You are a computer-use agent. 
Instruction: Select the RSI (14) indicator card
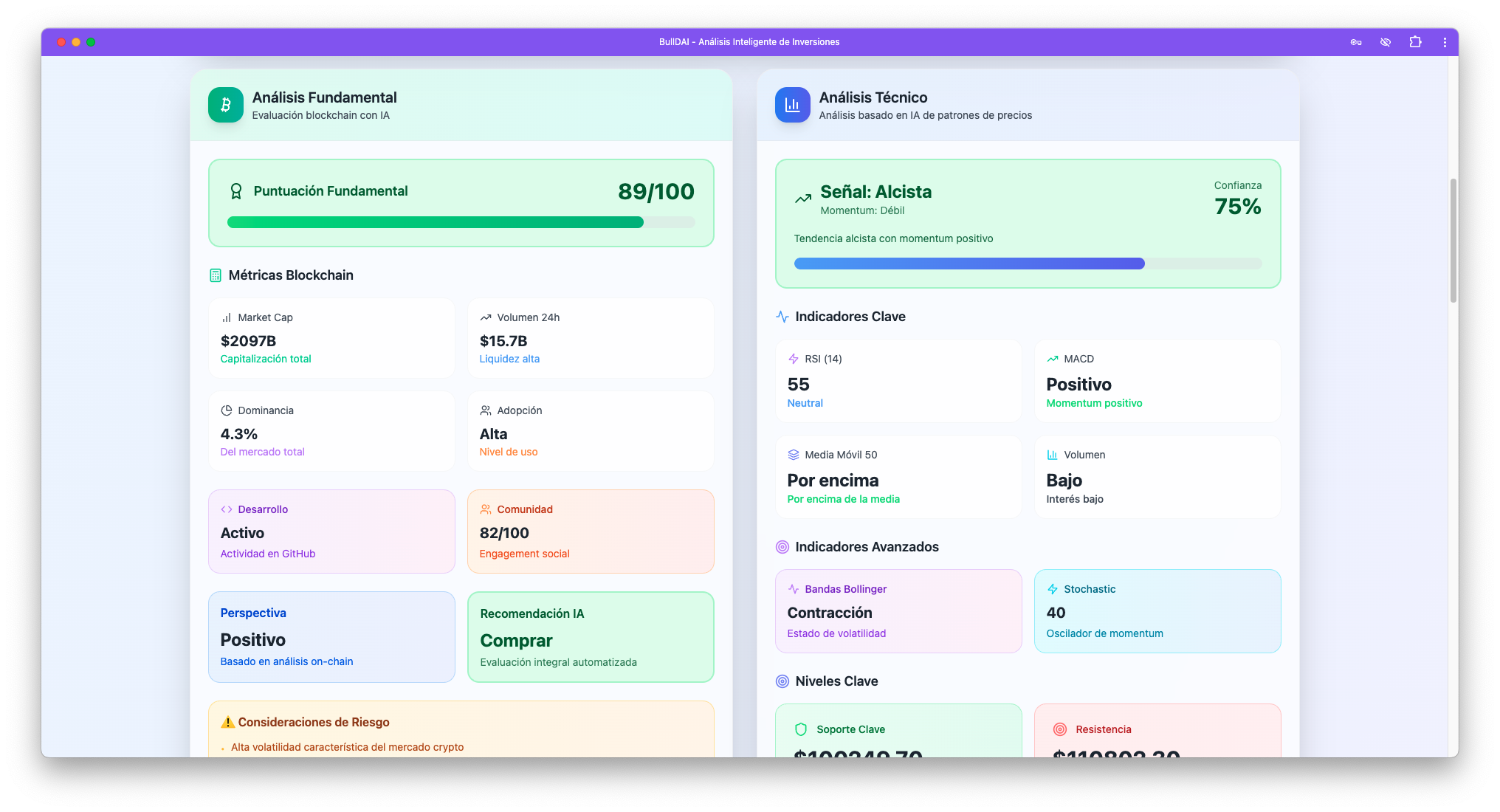point(898,381)
